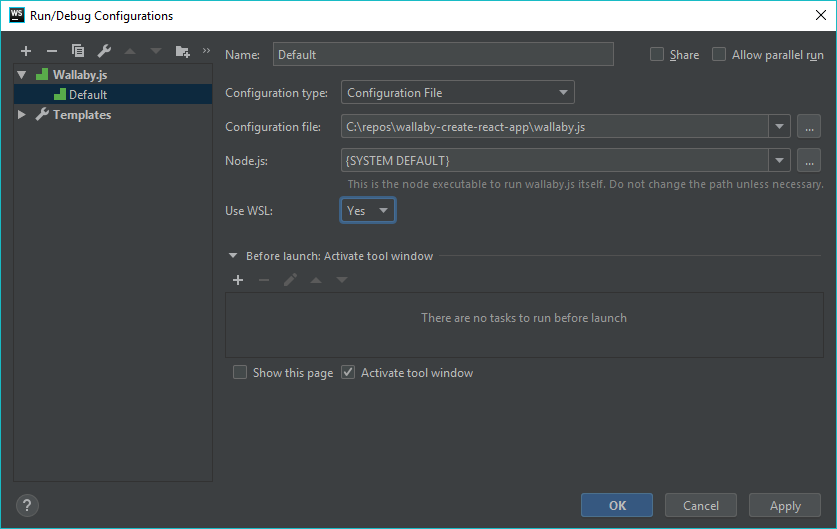
Task: Move configuration up in the list
Action: [x=130, y=51]
